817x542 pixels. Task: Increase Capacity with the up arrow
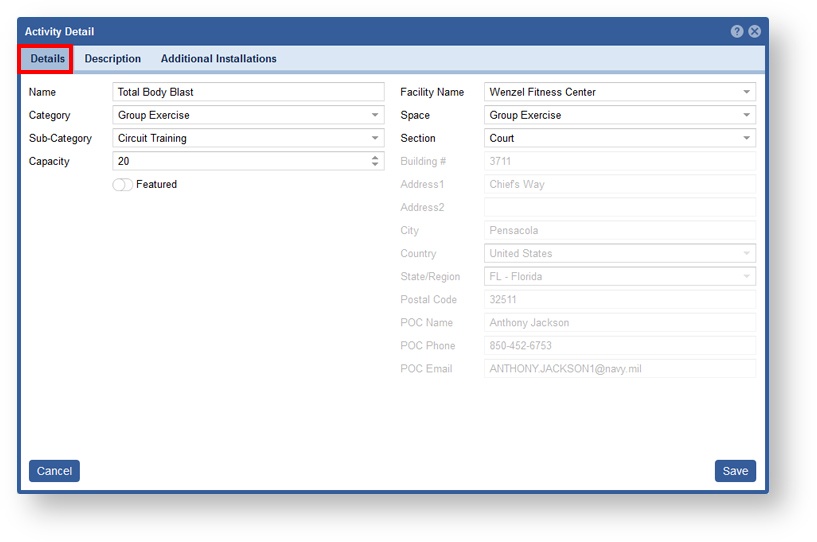(375, 157)
